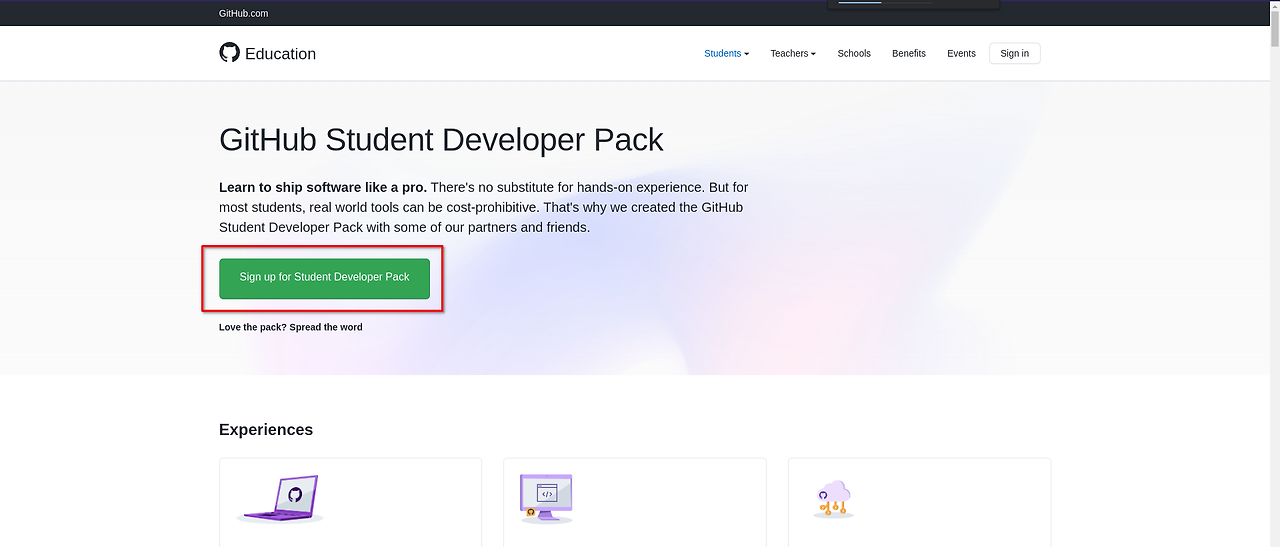
Task: Open the Benefits navigation item
Action: pyautogui.click(x=909, y=53)
